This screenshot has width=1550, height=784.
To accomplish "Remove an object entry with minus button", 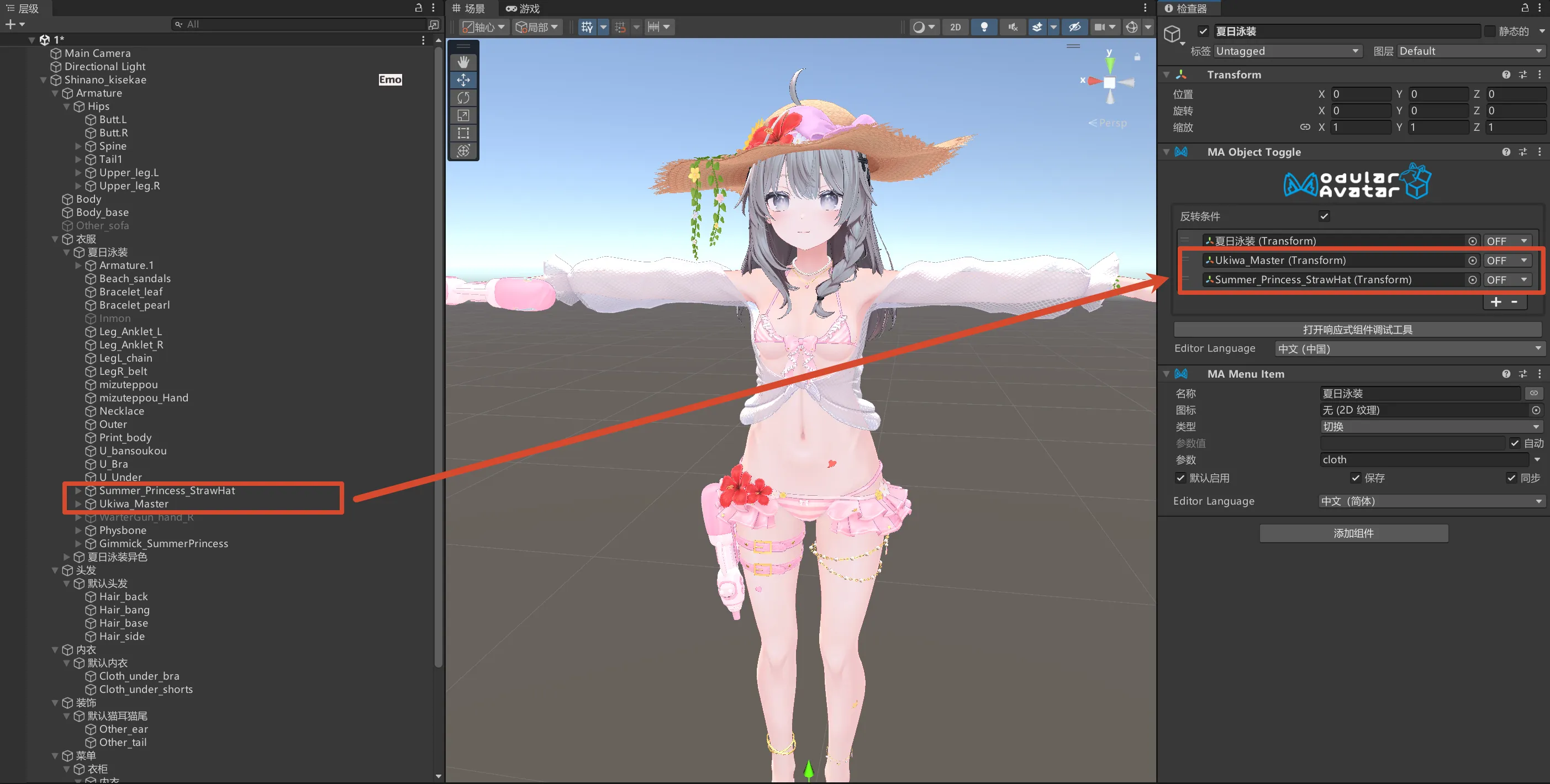I will [1515, 302].
